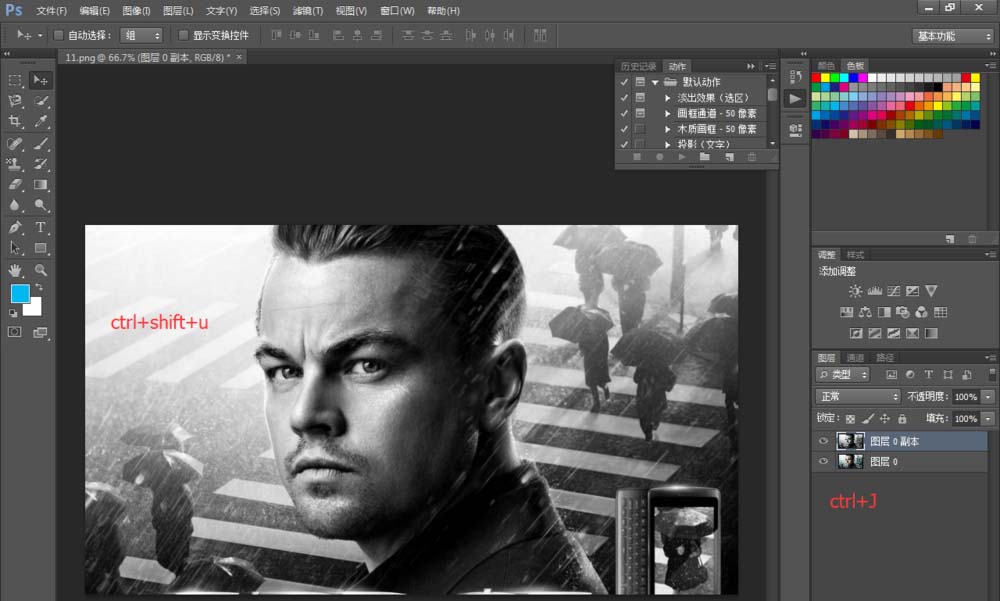Screen dimensions: 1000x601
Task: Add a Brightness/Contrast adjustment
Action: click(x=855, y=291)
